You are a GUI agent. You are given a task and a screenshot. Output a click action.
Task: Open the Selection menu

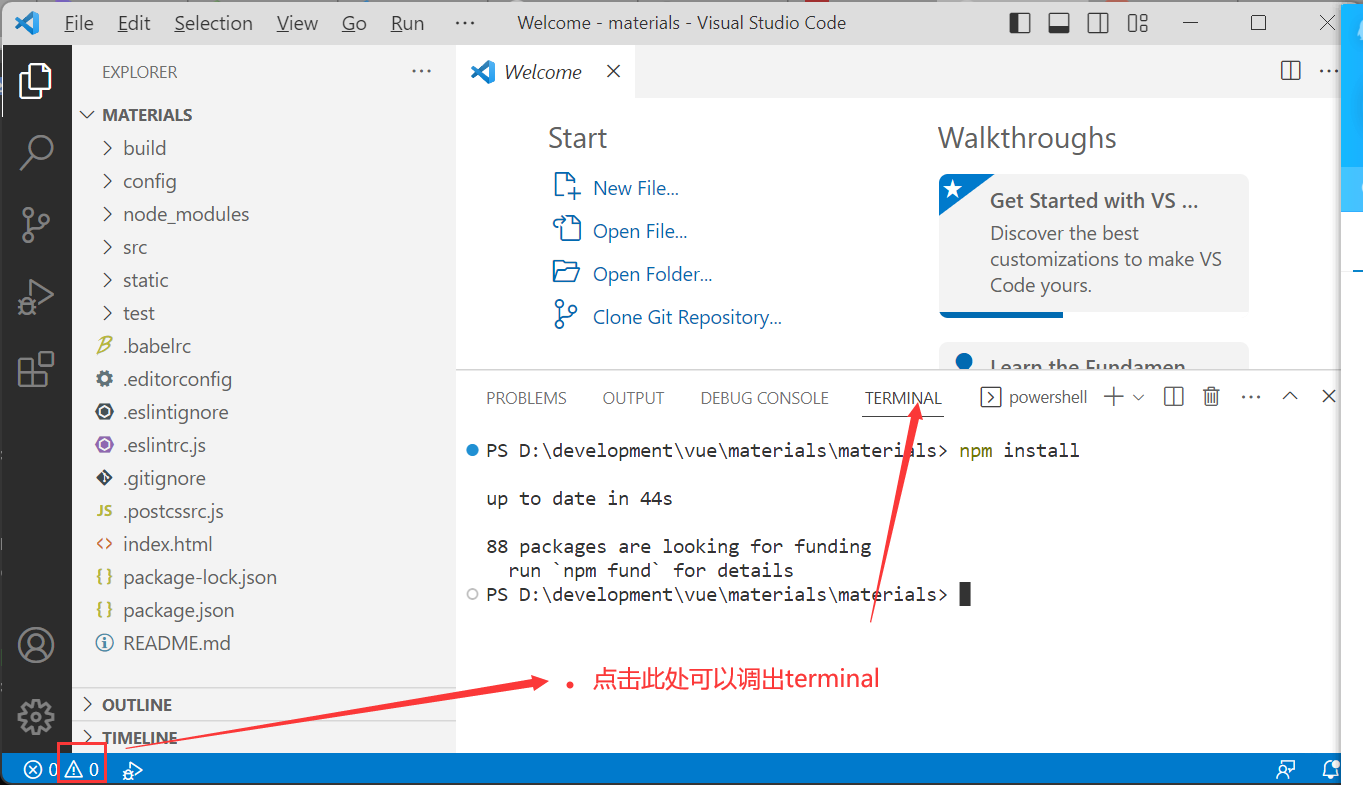coord(213,23)
